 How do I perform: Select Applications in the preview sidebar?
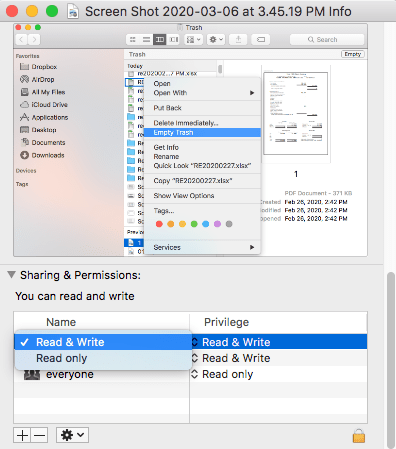click(x=44, y=117)
